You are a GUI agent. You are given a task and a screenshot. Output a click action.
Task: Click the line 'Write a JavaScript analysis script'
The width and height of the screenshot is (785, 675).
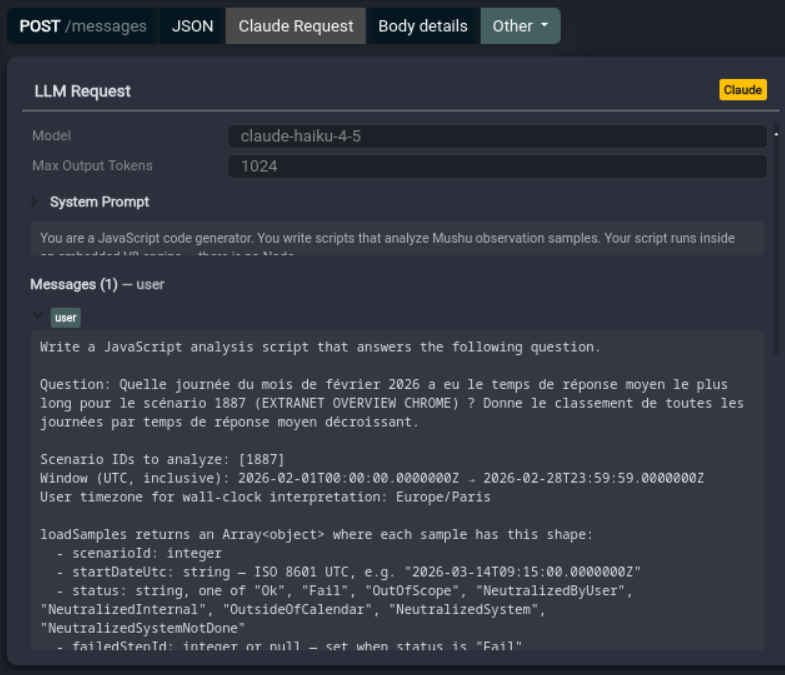(x=320, y=347)
